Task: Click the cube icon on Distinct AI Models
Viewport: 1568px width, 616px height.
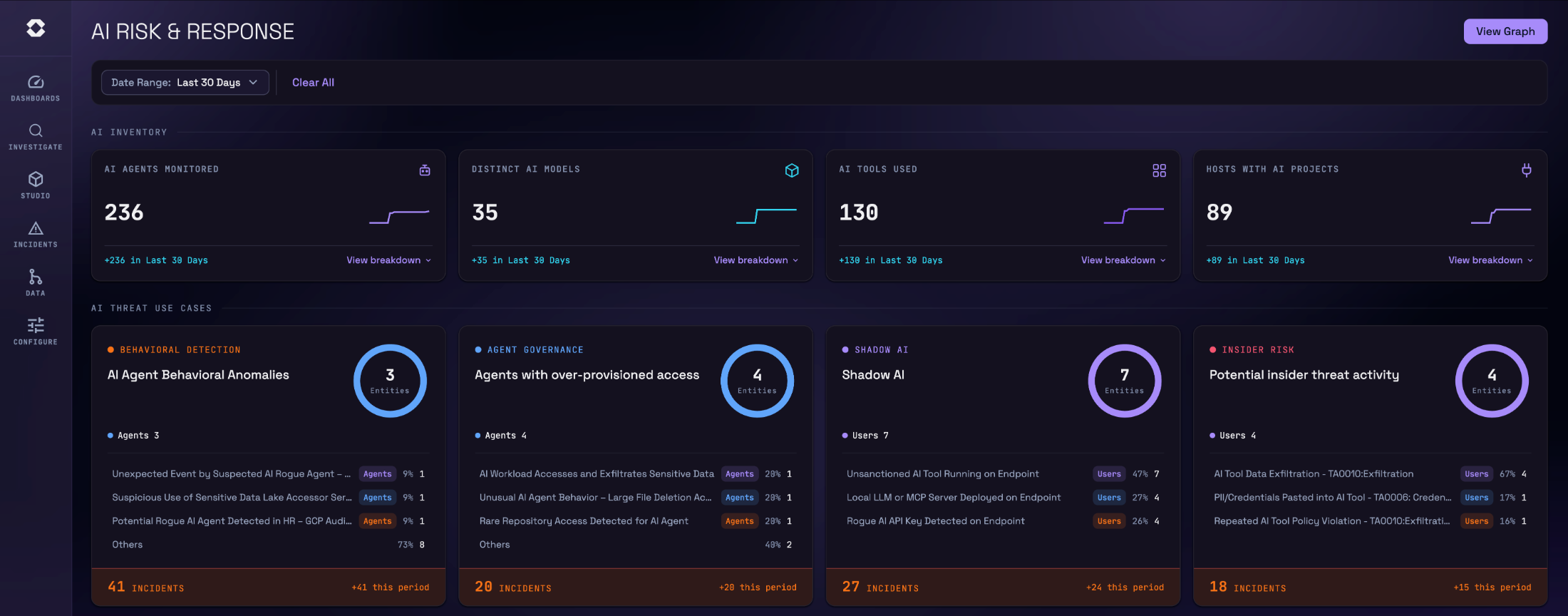Action: pos(792,170)
